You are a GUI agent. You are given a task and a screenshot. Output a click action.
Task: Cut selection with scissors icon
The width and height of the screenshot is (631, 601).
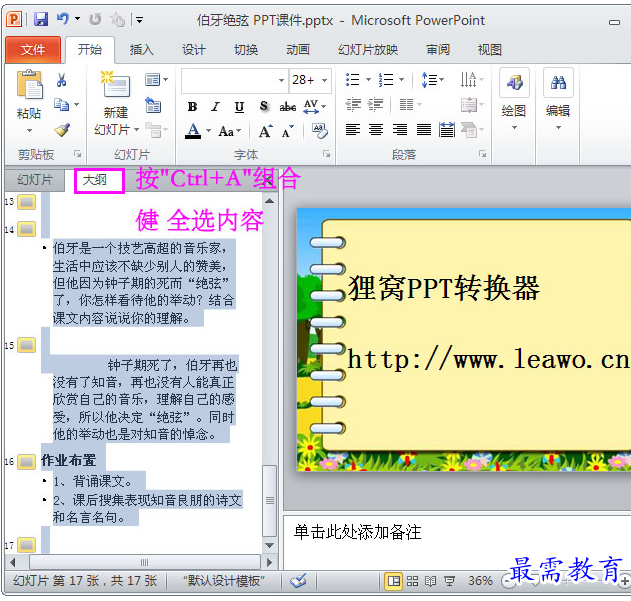pos(61,80)
